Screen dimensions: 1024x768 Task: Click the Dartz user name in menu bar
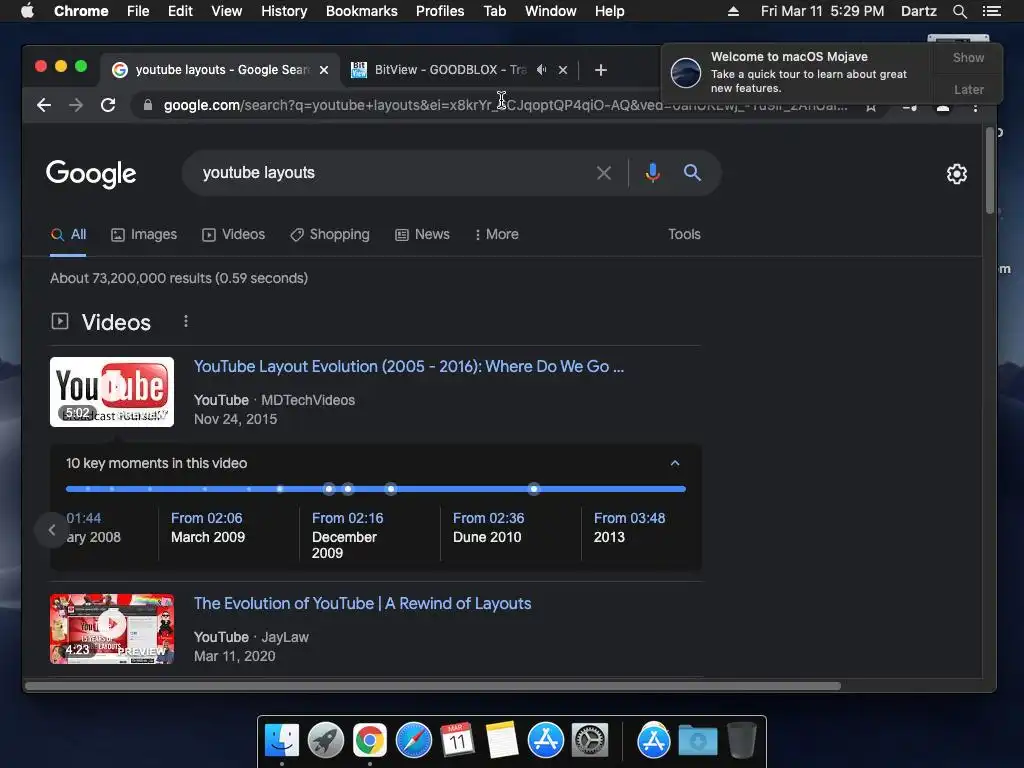(918, 11)
